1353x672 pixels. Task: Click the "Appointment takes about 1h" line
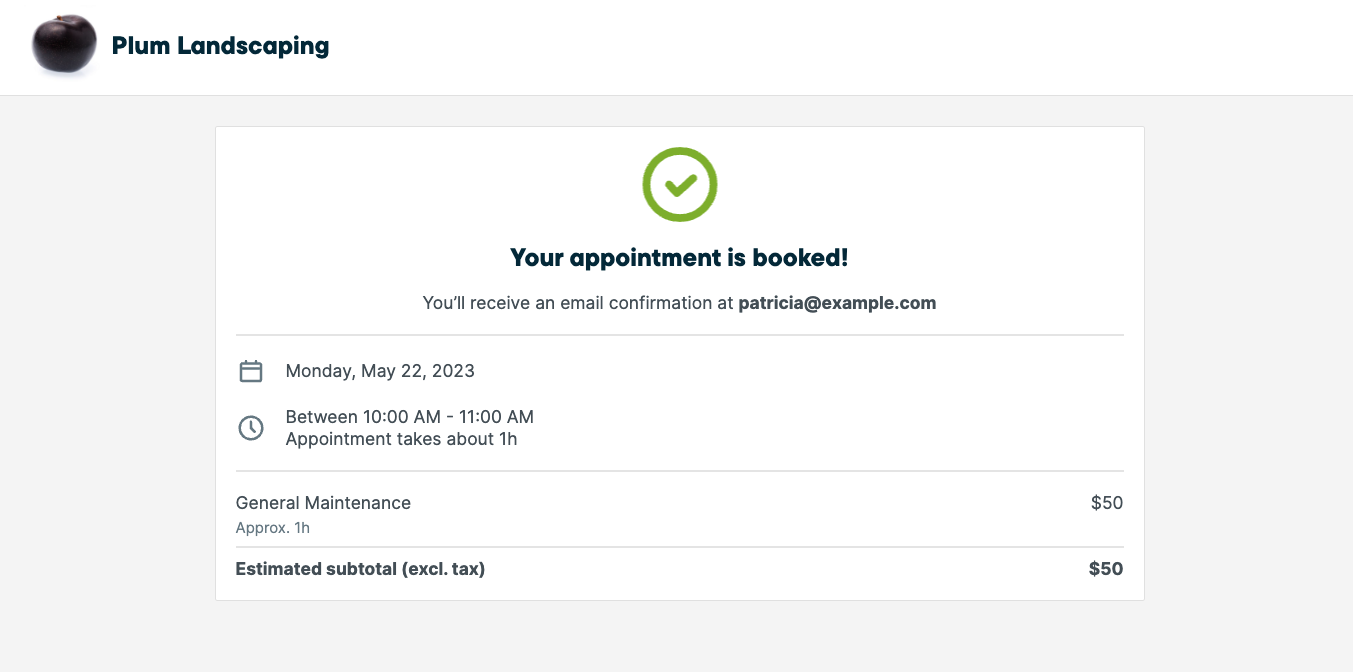(x=401, y=439)
